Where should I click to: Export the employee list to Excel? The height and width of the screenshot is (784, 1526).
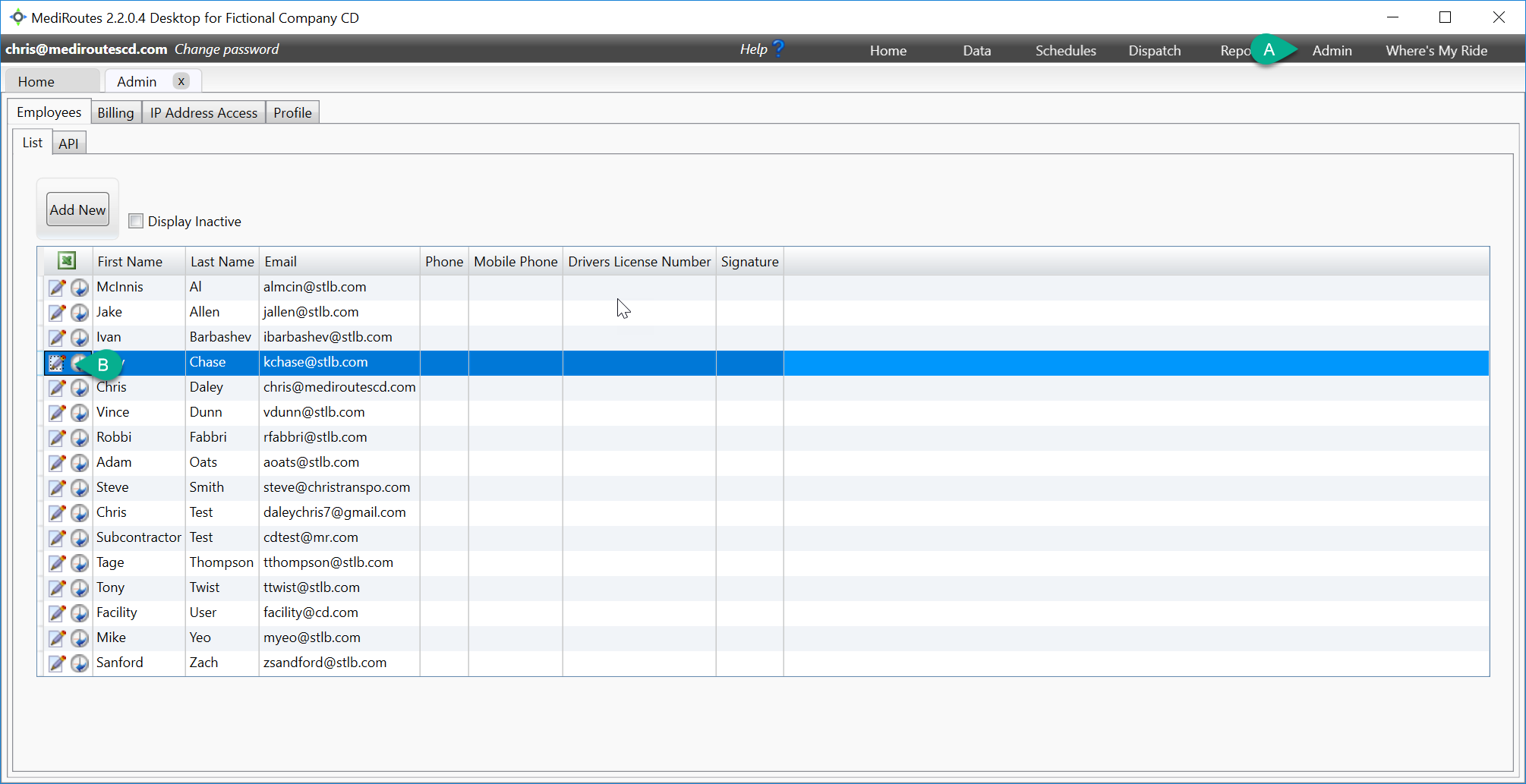[67, 260]
